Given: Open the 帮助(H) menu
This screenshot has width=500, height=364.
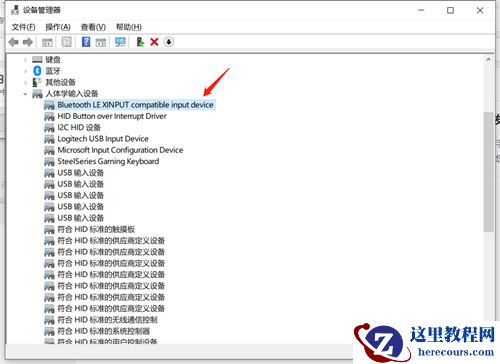Looking at the screenshot, I should tap(129, 27).
